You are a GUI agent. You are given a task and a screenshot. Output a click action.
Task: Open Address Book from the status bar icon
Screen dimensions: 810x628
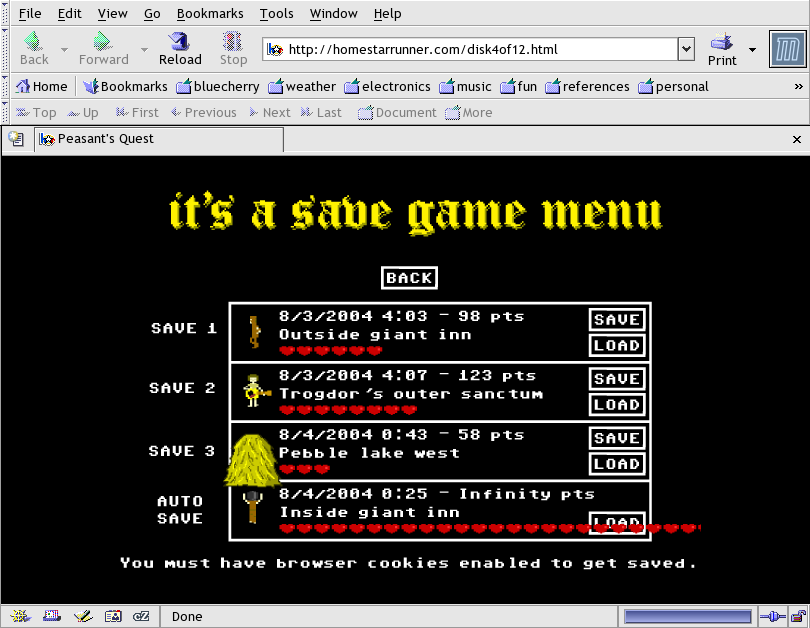click(x=113, y=616)
